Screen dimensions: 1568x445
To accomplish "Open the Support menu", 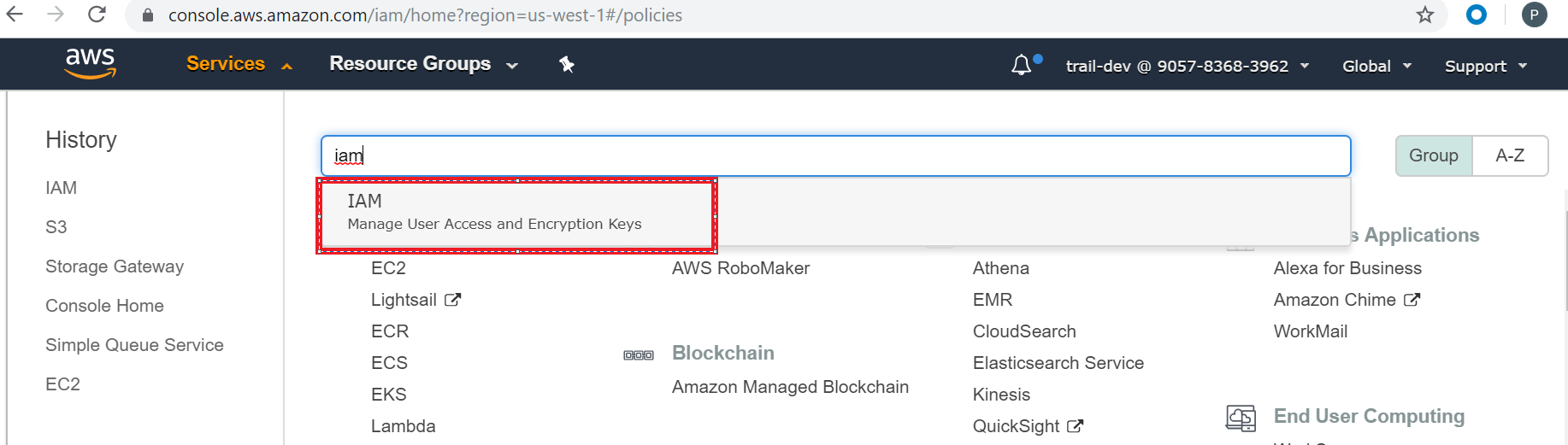I will coord(1485,66).
